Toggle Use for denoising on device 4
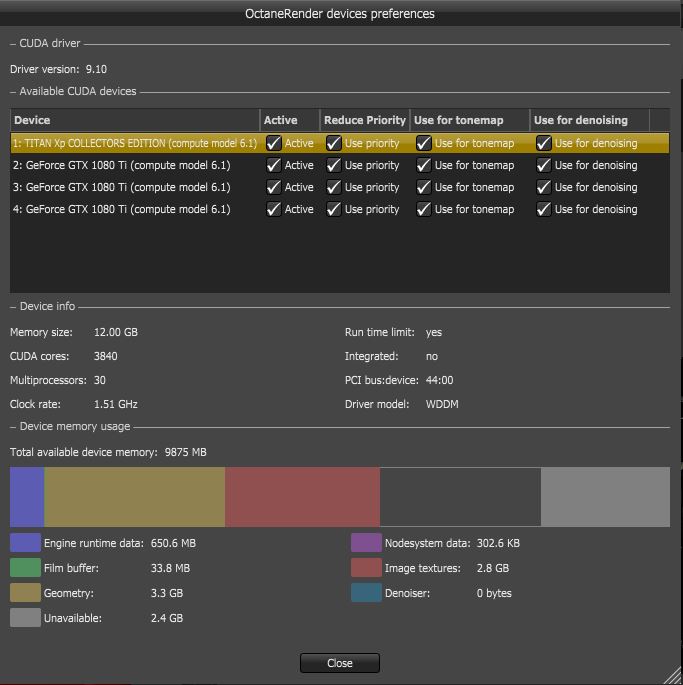The width and height of the screenshot is (683, 685). pos(544,209)
